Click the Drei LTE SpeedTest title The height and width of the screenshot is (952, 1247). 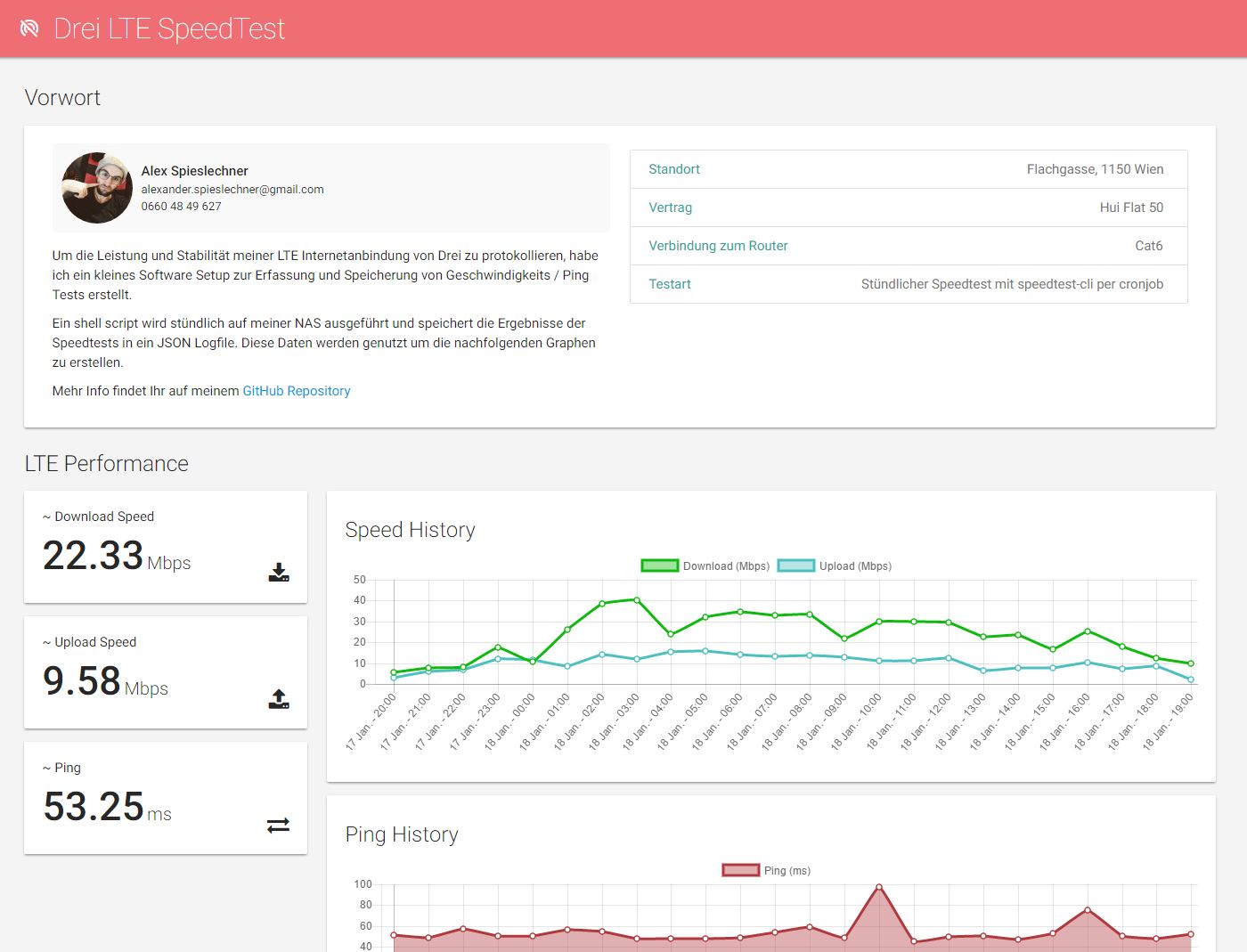169,28
